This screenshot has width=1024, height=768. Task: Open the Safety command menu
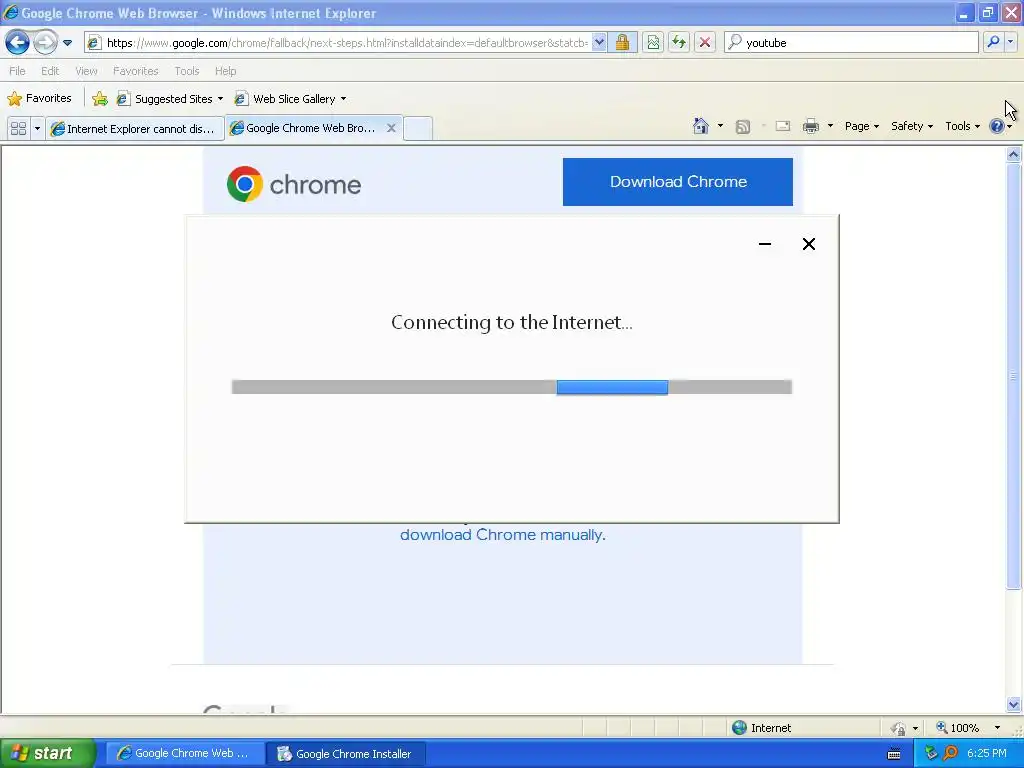click(x=912, y=126)
